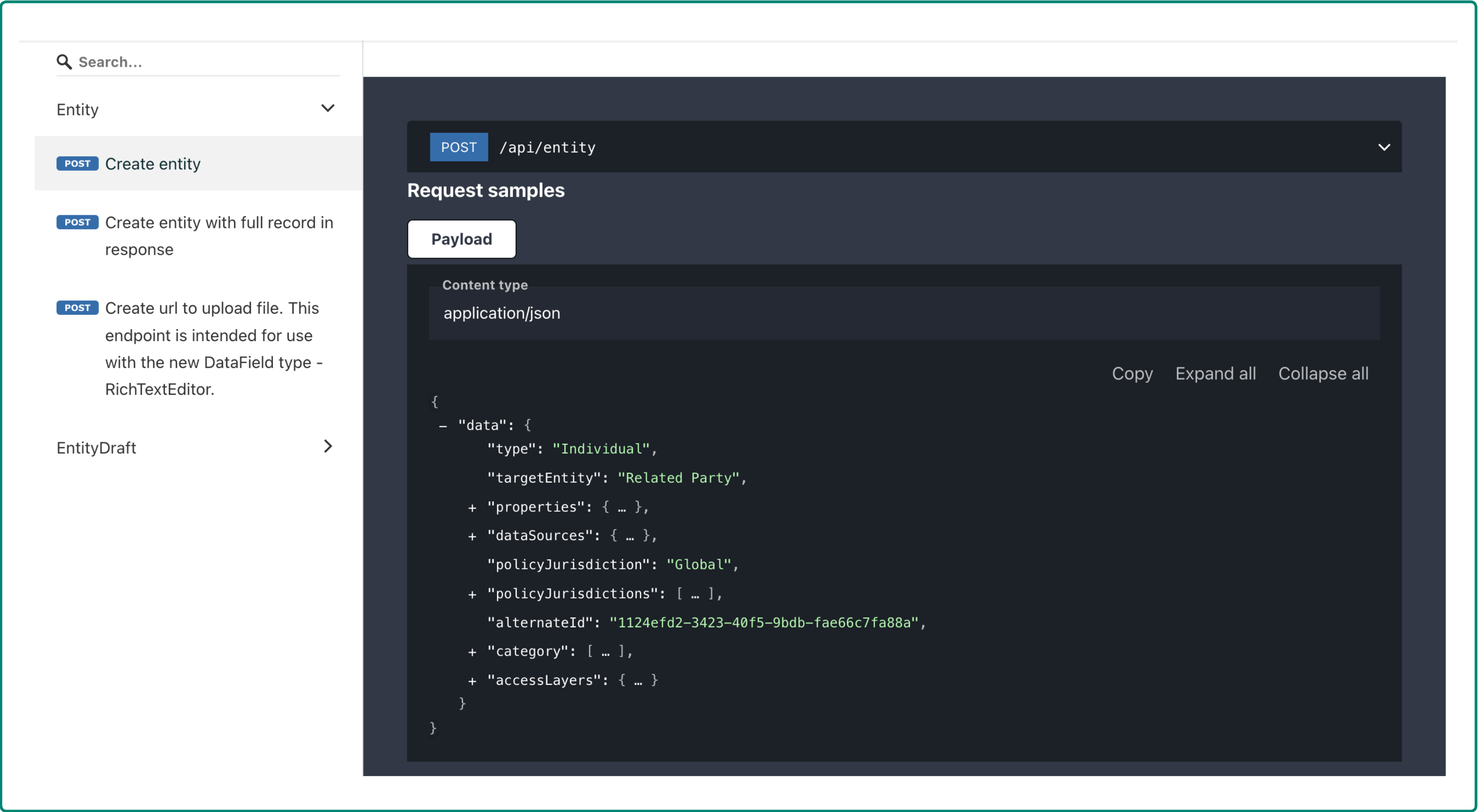
Task: Expand the EntityDraft sidebar section
Action: pyautogui.click(x=328, y=447)
